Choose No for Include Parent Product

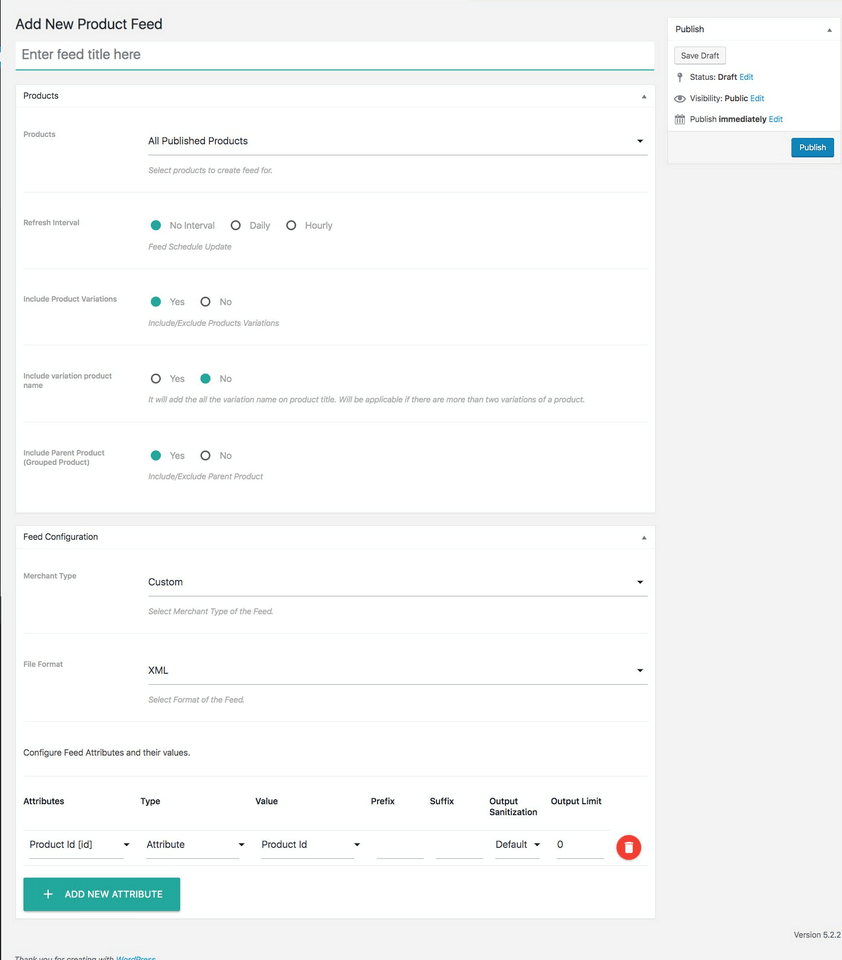pyautogui.click(x=205, y=456)
